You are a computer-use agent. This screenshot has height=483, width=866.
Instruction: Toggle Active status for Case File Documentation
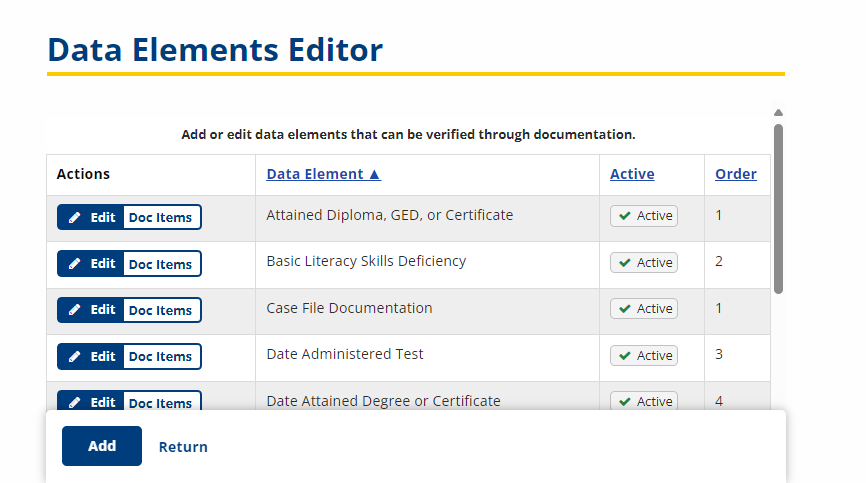(x=643, y=309)
